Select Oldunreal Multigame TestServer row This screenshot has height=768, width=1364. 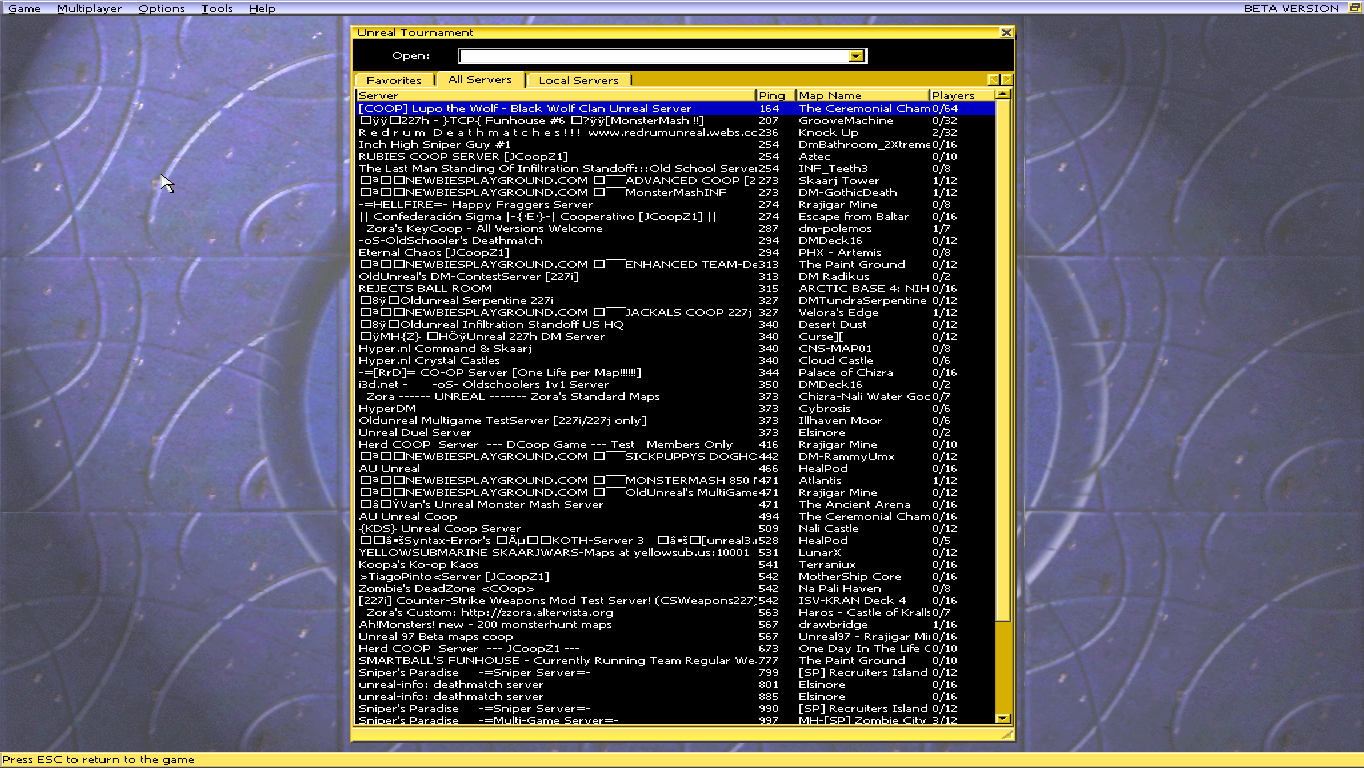tap(676, 420)
